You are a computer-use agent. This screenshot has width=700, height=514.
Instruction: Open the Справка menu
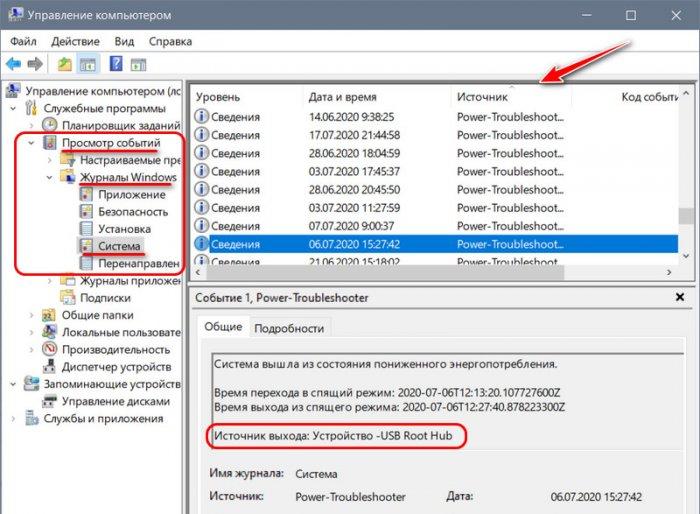coord(170,42)
